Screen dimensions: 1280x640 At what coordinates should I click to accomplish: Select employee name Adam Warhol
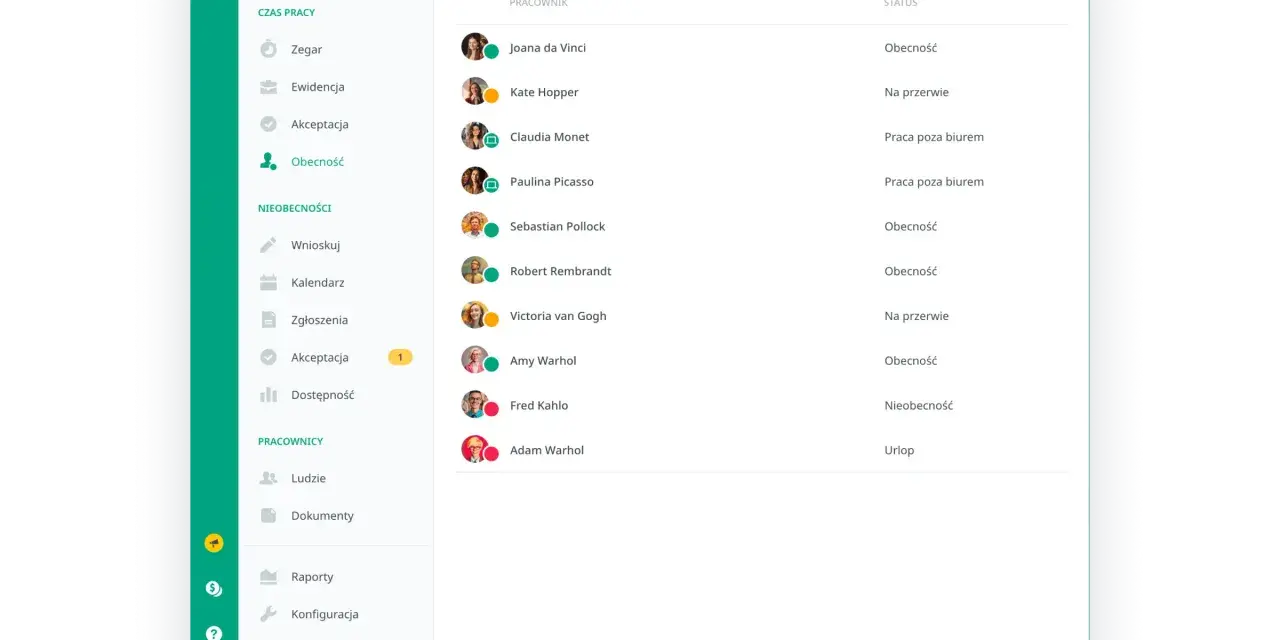click(x=547, y=450)
